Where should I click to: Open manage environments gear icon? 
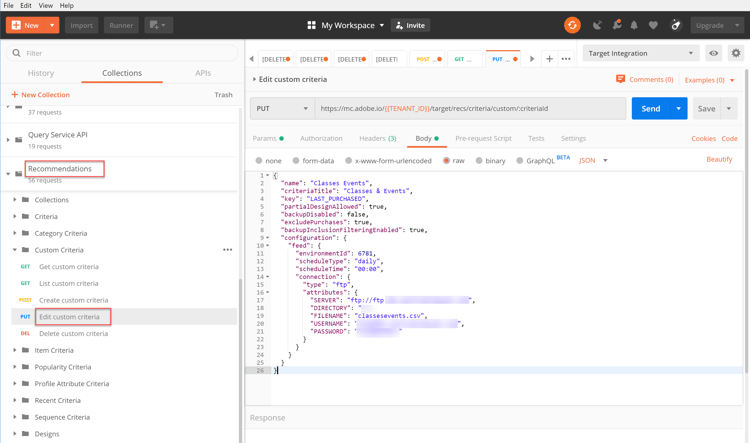(x=736, y=53)
